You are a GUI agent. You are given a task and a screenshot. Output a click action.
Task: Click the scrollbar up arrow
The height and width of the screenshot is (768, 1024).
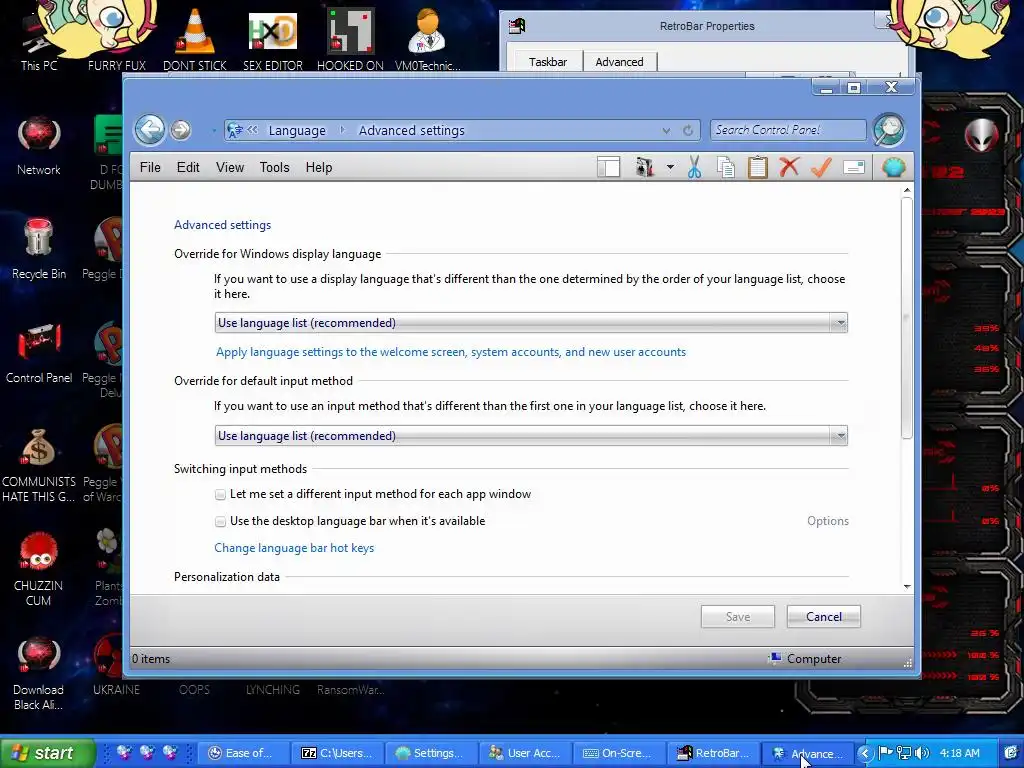click(906, 190)
